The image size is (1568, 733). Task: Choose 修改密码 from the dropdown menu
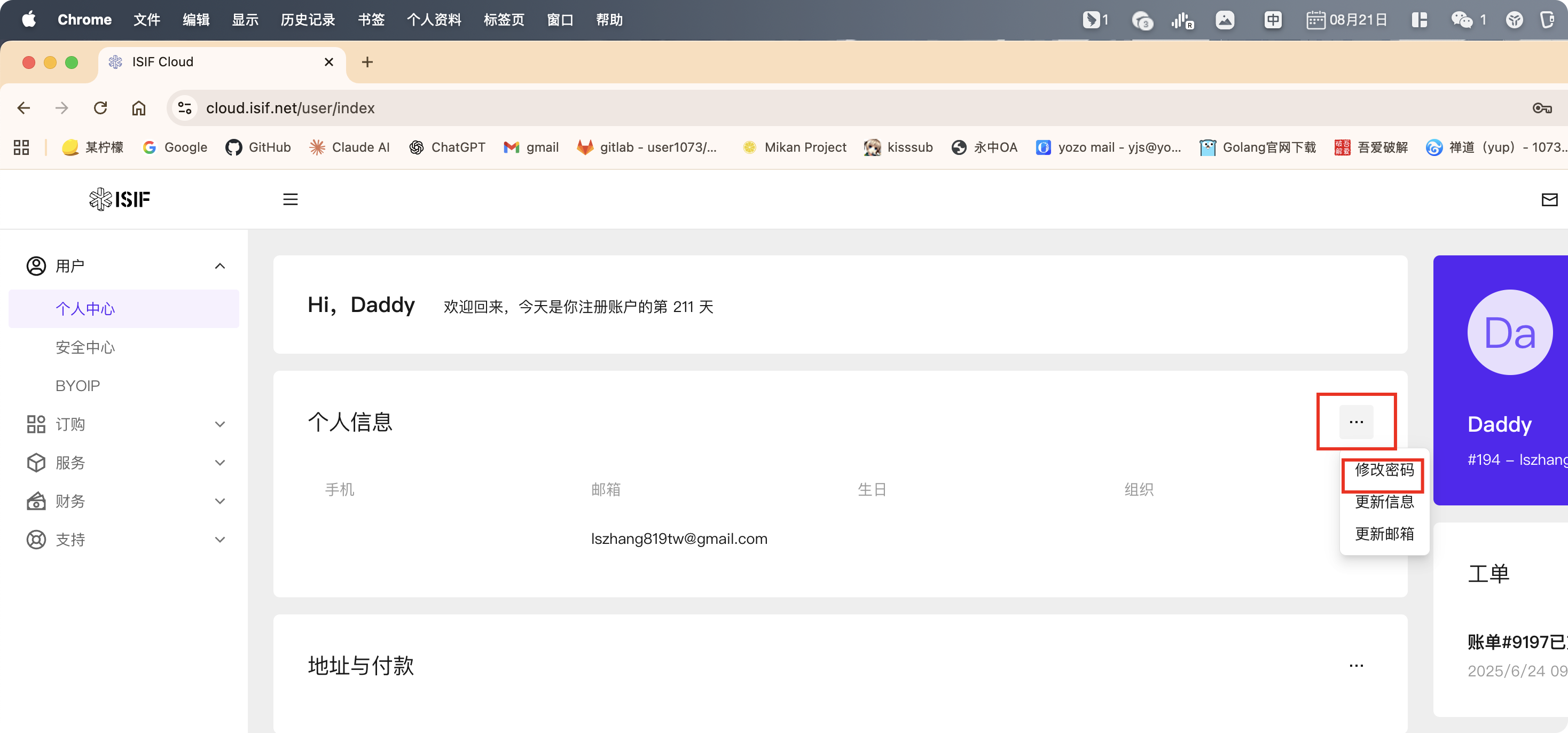point(1384,470)
